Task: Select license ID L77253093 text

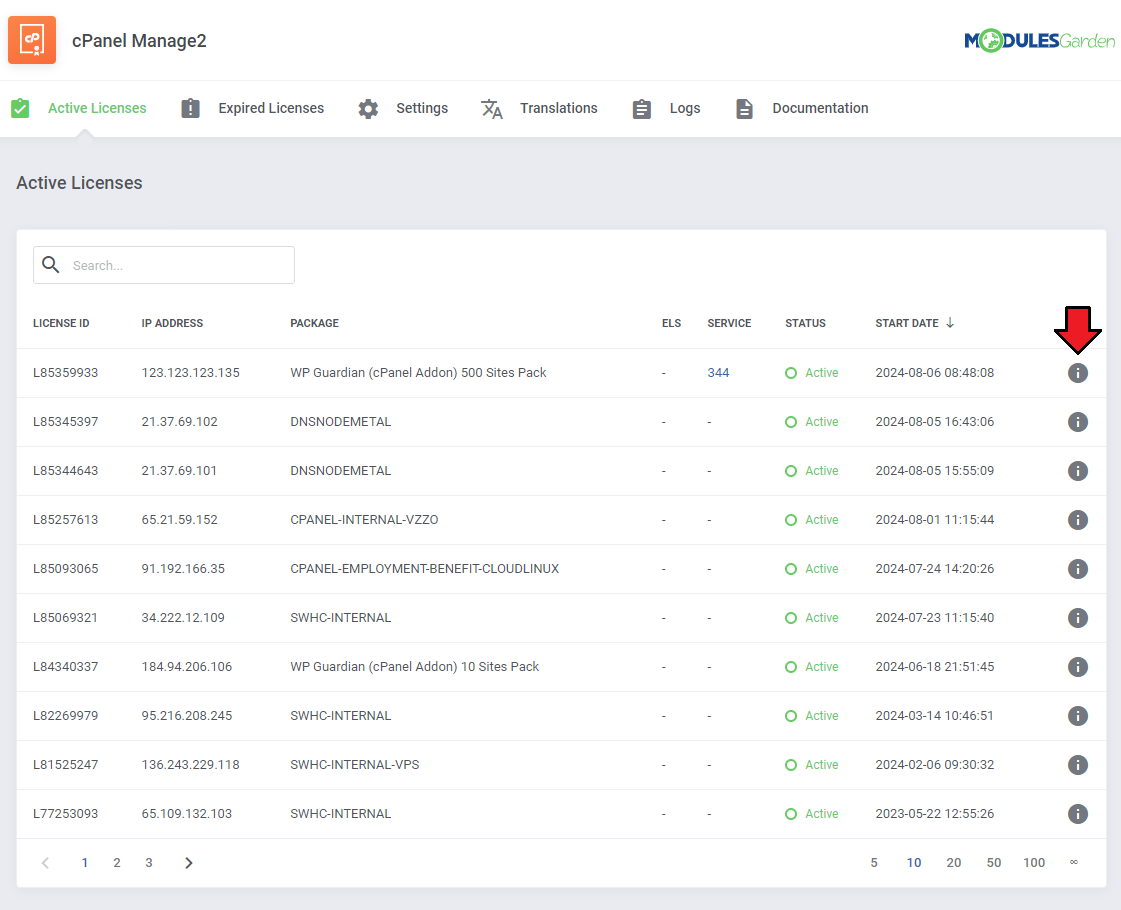Action: click(x=65, y=813)
